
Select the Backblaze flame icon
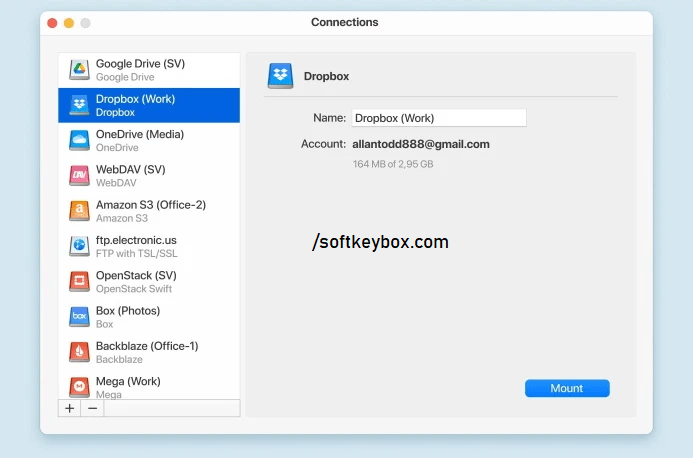click(79, 352)
